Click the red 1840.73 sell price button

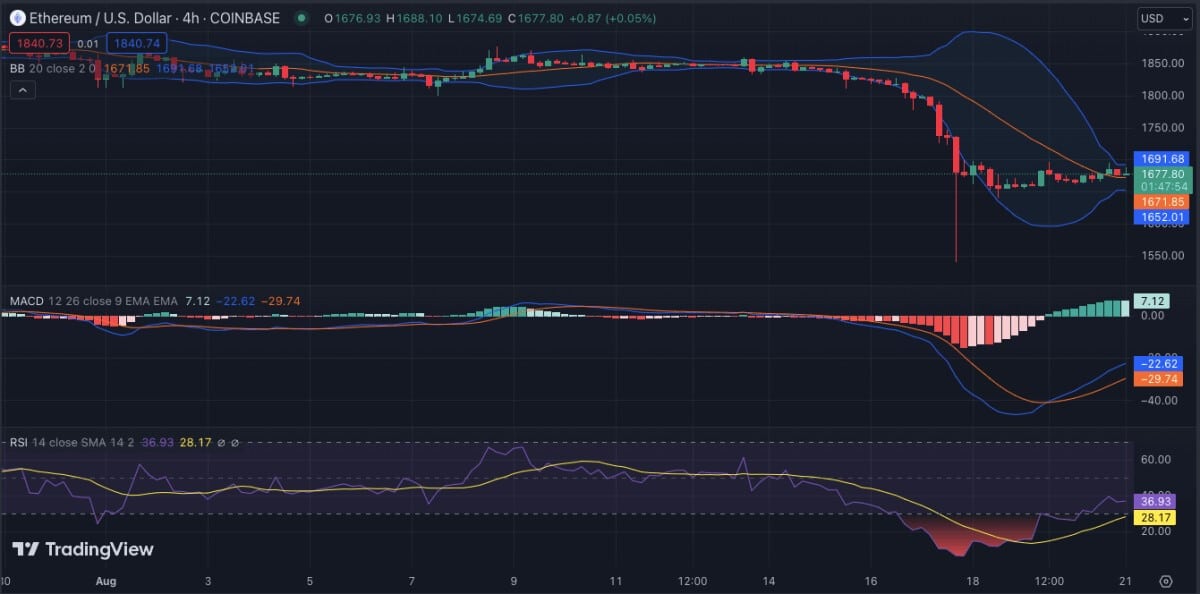(x=38, y=43)
